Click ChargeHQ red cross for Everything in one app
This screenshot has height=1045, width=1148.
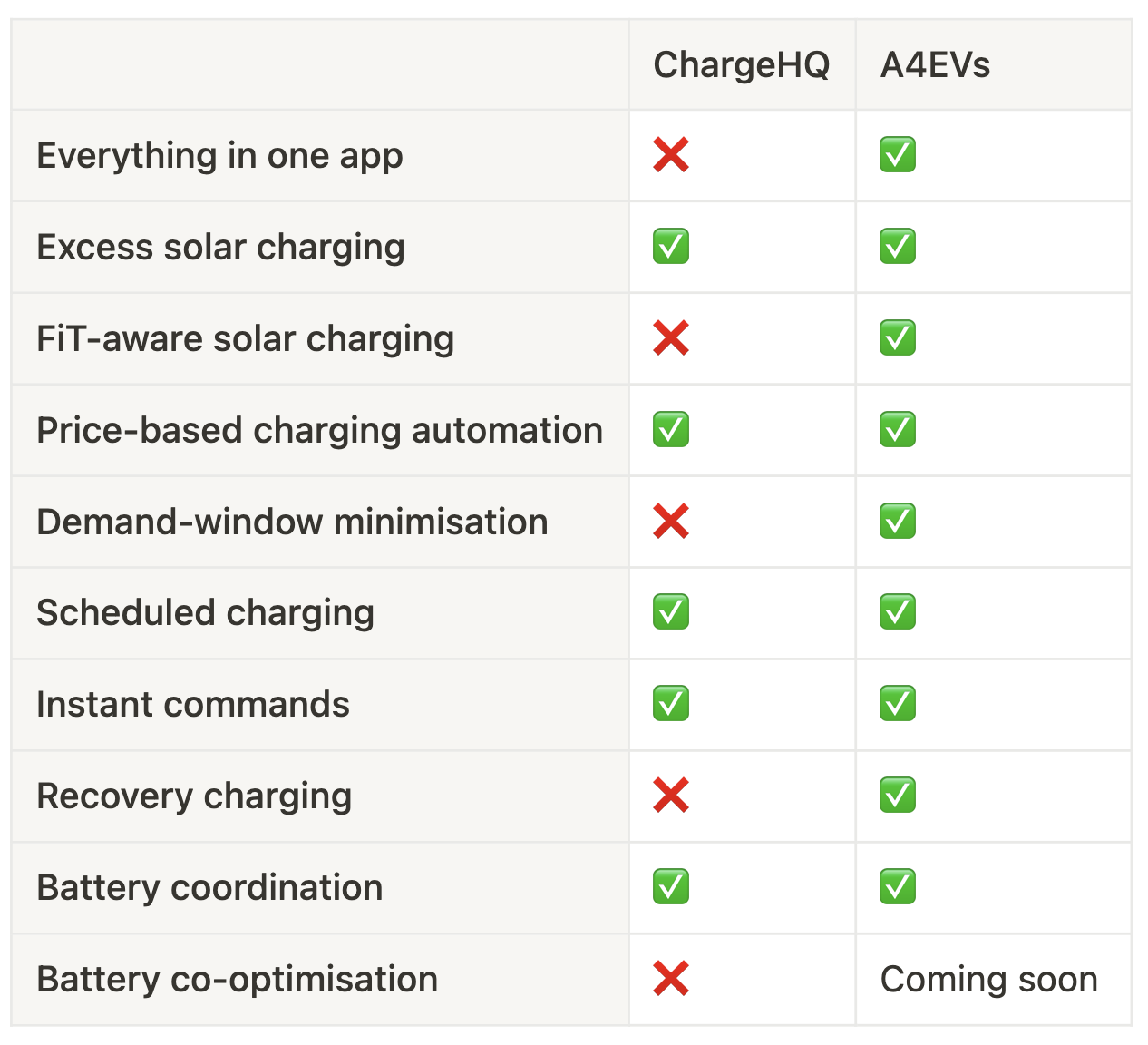click(671, 155)
